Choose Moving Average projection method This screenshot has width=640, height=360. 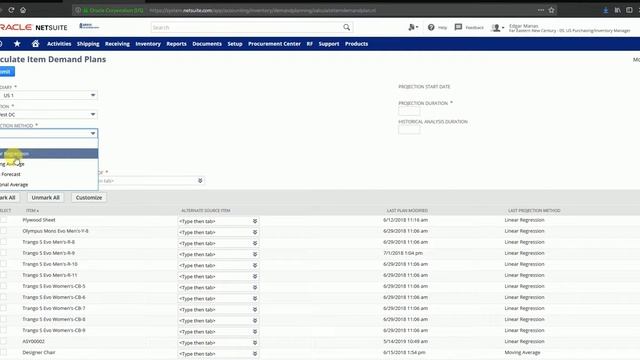(x=49, y=164)
